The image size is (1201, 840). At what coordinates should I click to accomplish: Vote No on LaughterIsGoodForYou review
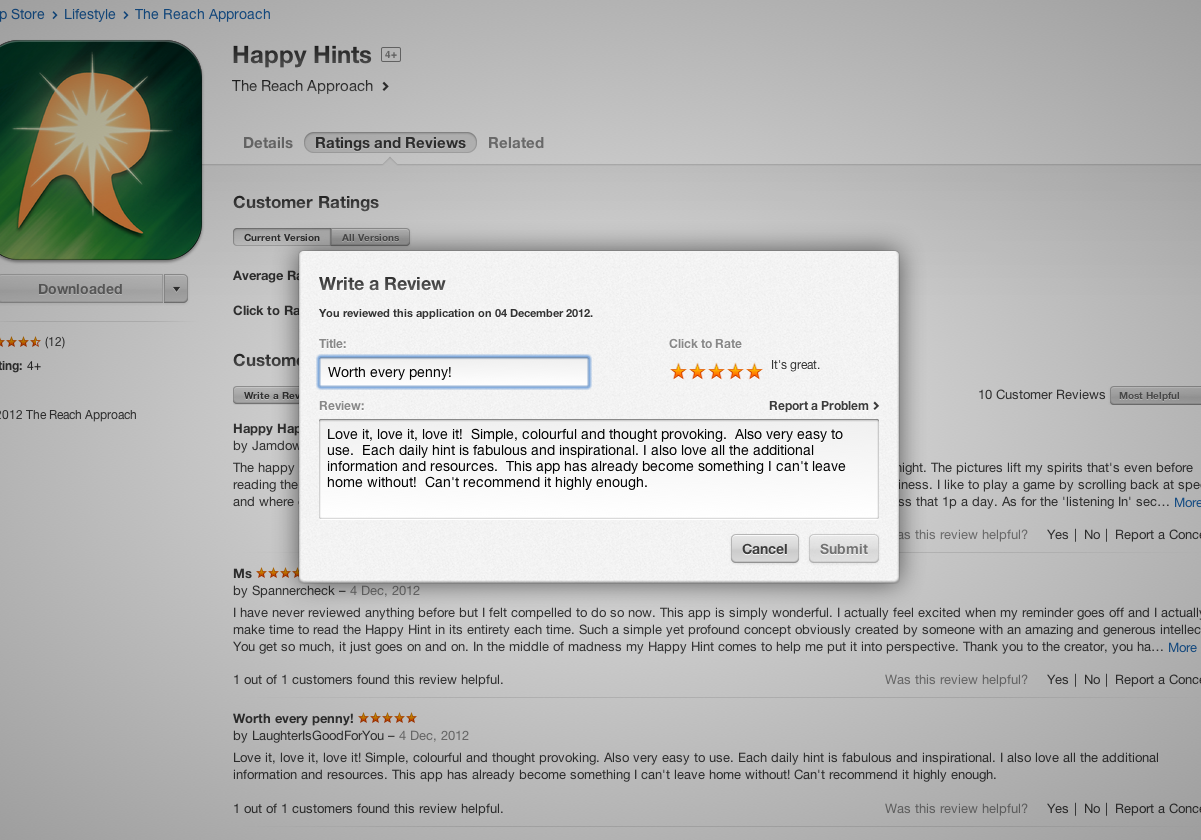coord(1092,809)
